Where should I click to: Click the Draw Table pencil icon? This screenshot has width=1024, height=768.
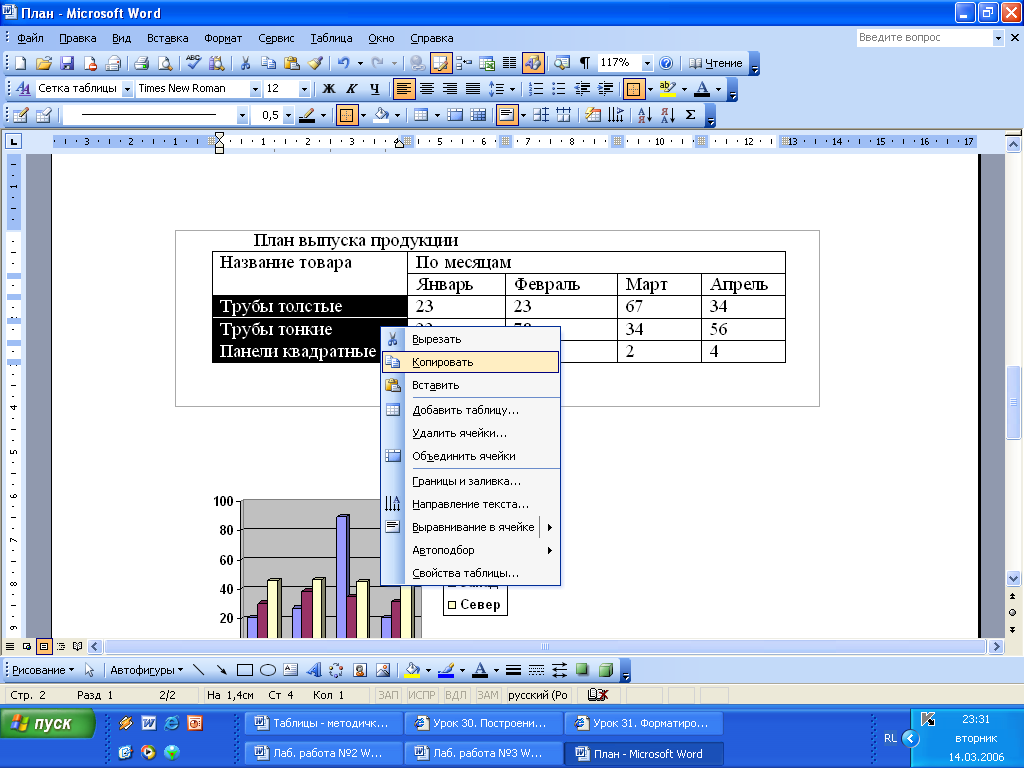20,115
